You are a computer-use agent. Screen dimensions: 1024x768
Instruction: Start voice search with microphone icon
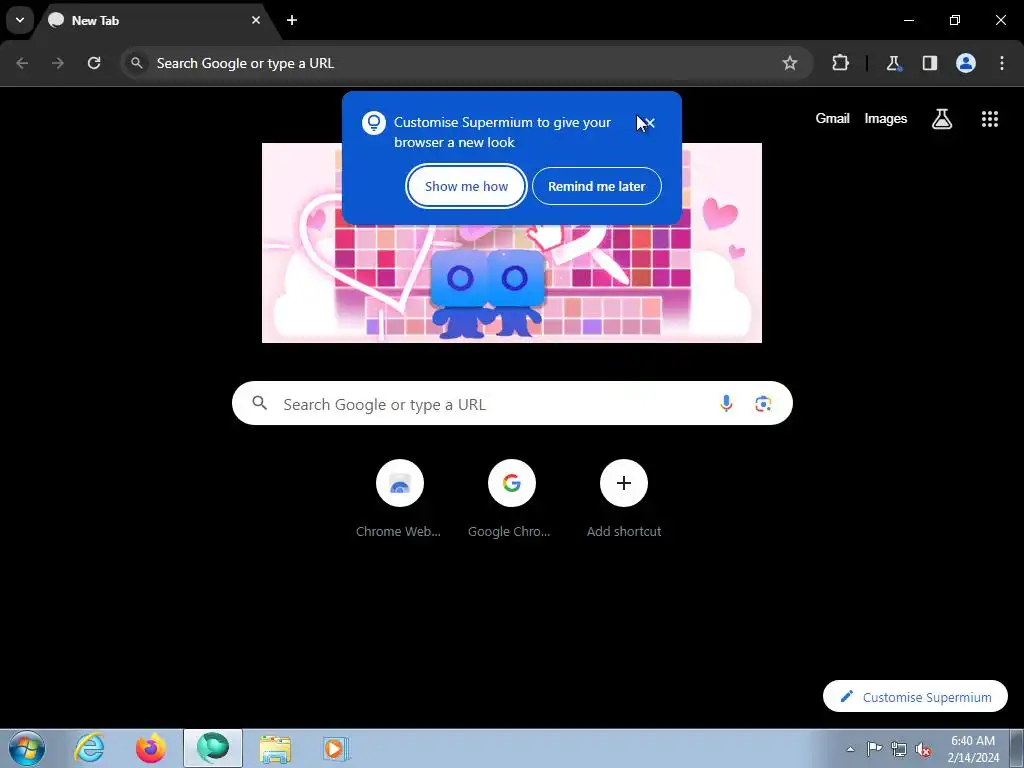[x=726, y=404]
